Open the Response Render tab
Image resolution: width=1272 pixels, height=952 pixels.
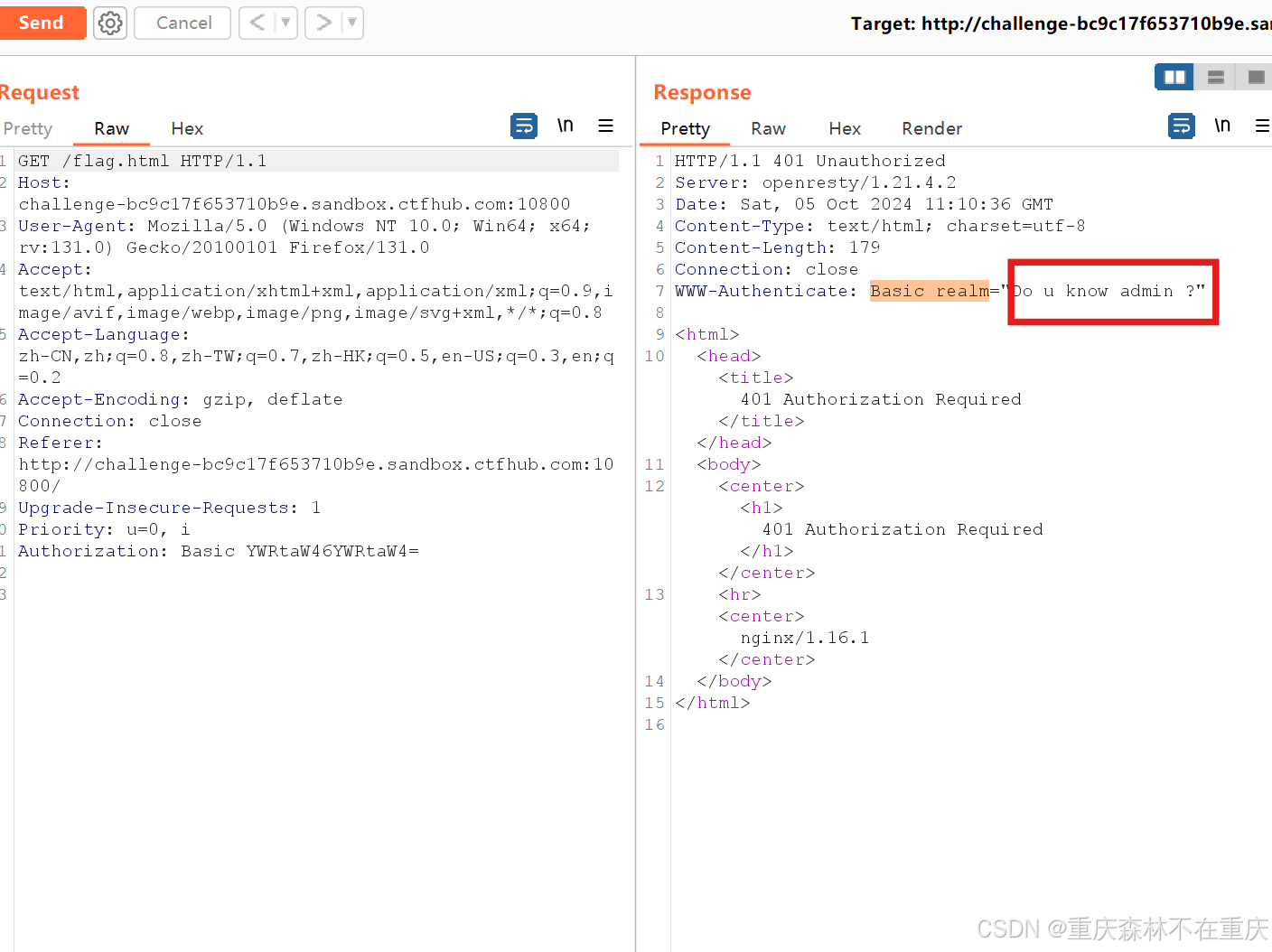931,128
